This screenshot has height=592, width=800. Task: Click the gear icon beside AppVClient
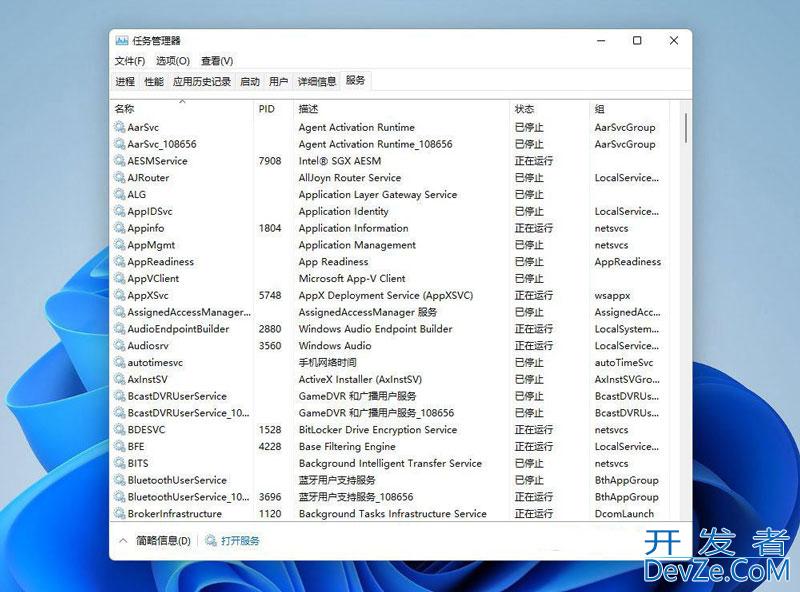click(119, 279)
